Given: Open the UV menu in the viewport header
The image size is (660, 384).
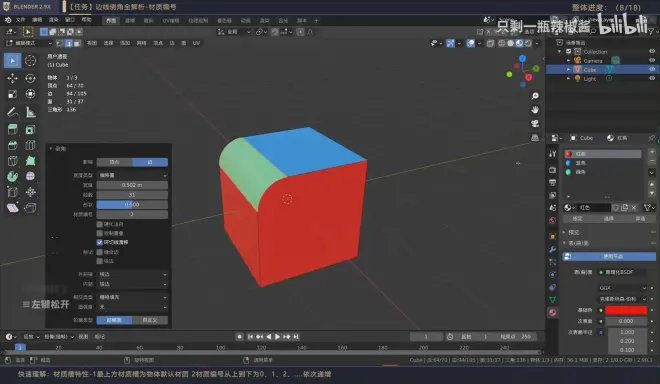Looking at the screenshot, I should tap(196, 43).
